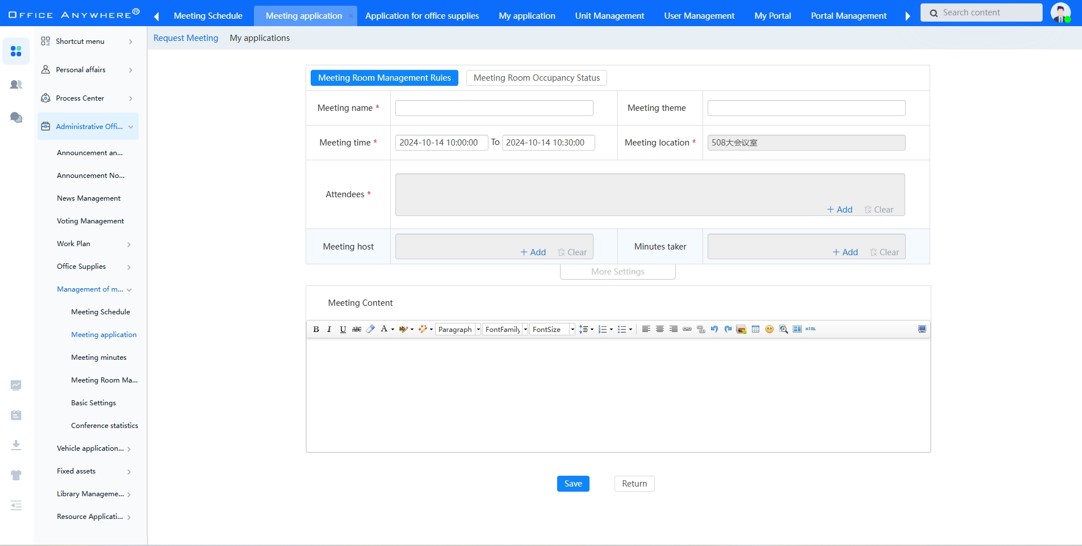Click the download arrow icon in the left rail
1082x546 pixels.
tap(16, 445)
